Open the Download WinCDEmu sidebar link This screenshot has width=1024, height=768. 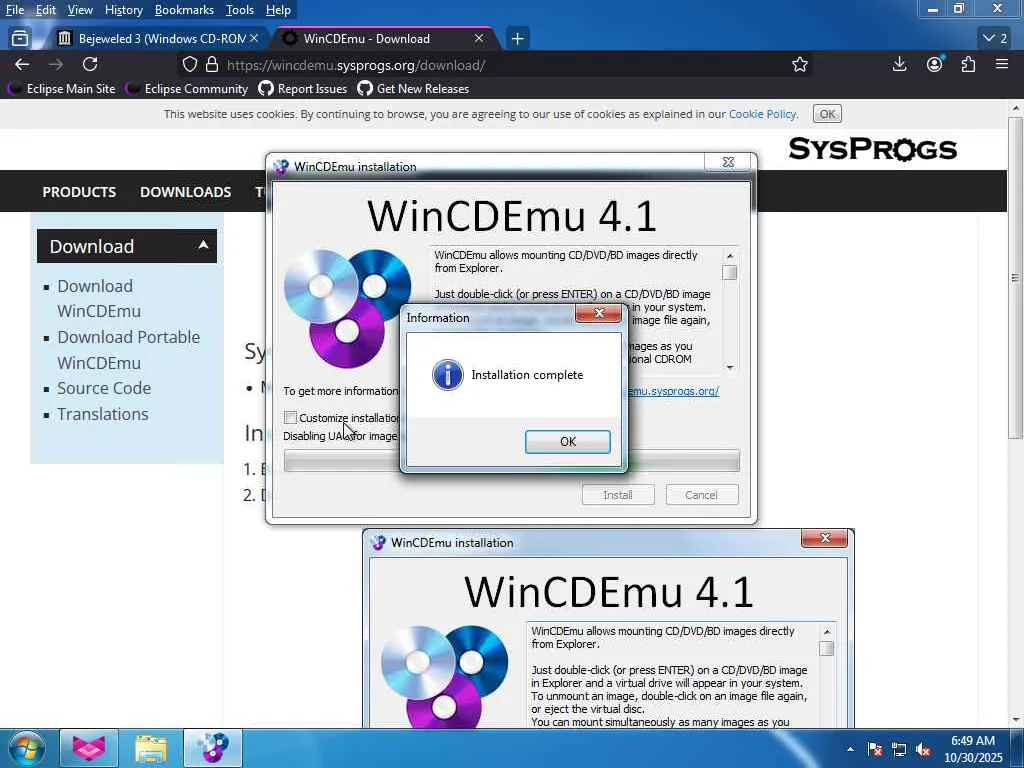click(x=99, y=298)
